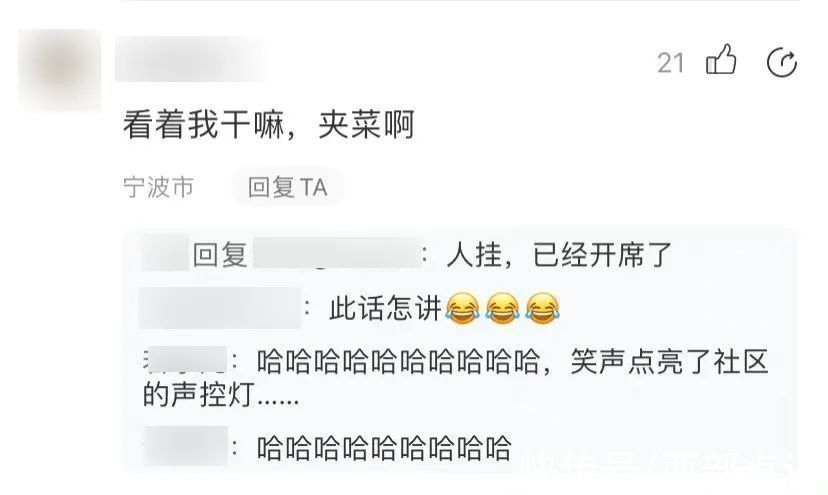Image resolution: width=828 pixels, height=495 pixels.
Task: Click the reply text 此话怎讲
Action: point(385,309)
